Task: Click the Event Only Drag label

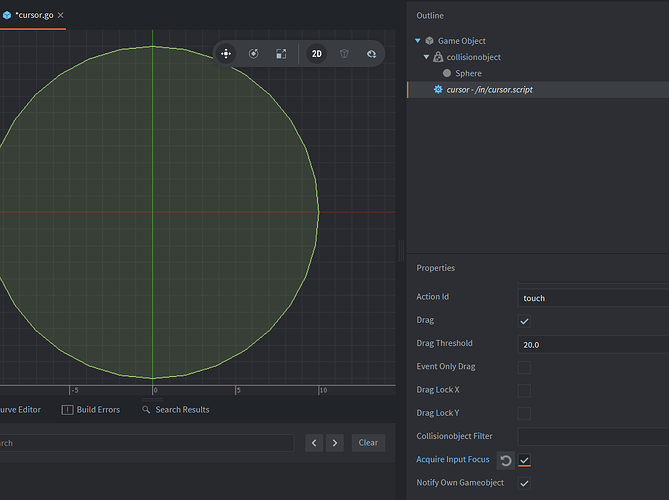Action: pyautogui.click(x=446, y=366)
